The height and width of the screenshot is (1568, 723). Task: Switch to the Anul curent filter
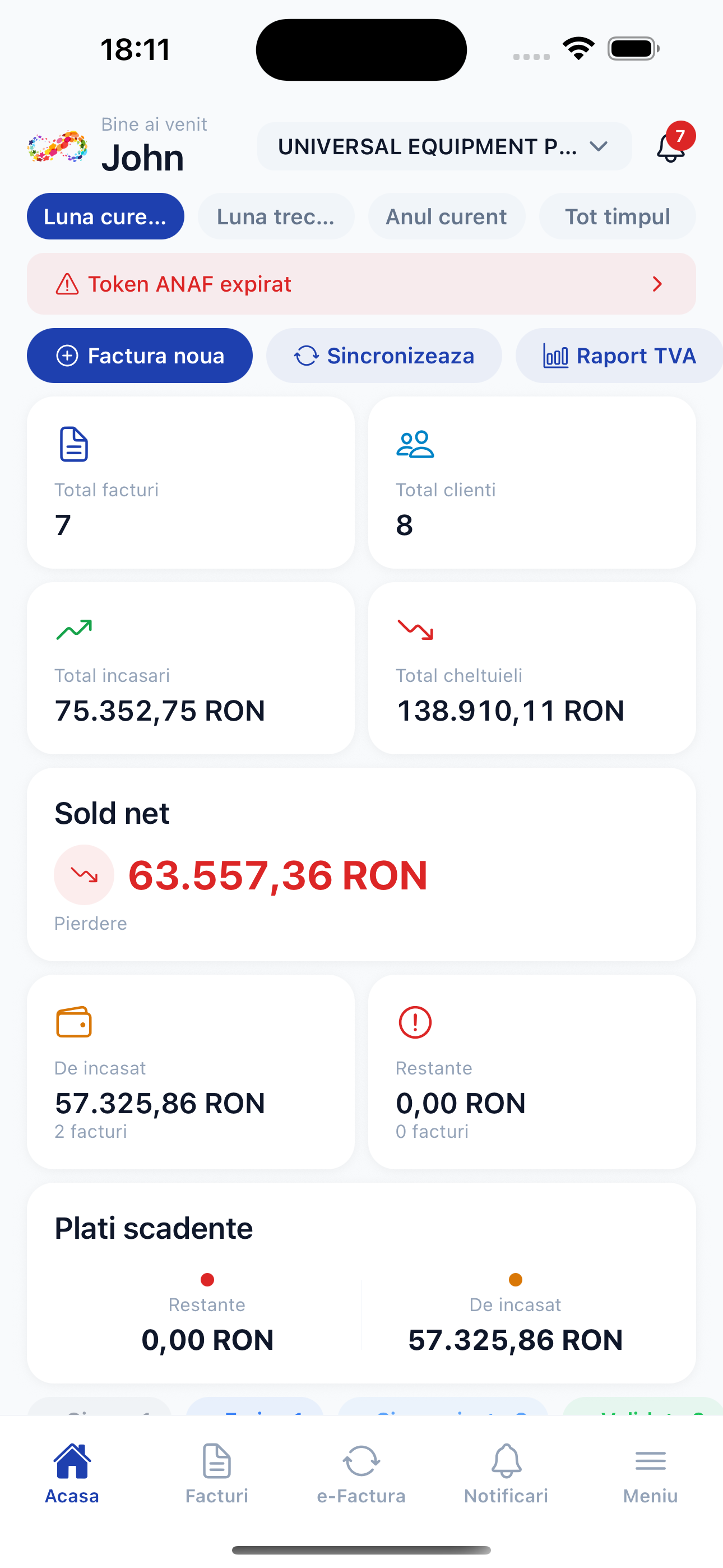click(446, 216)
